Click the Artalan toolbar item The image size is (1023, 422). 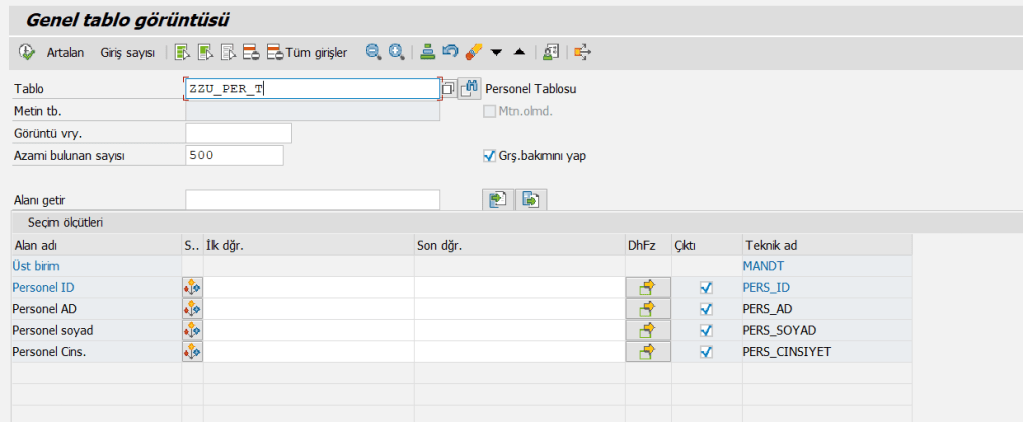point(65,52)
